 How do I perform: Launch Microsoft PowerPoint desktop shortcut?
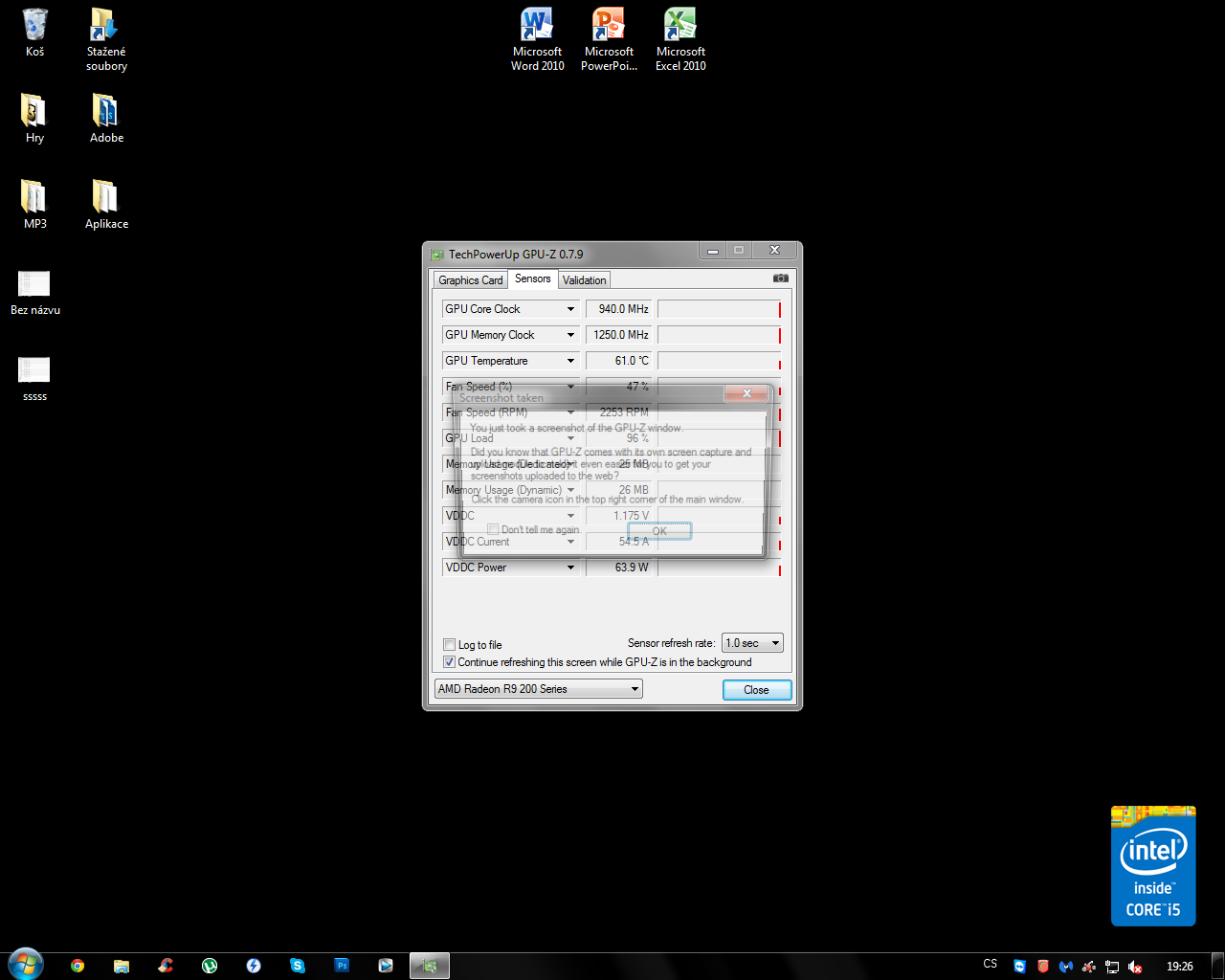point(609,40)
